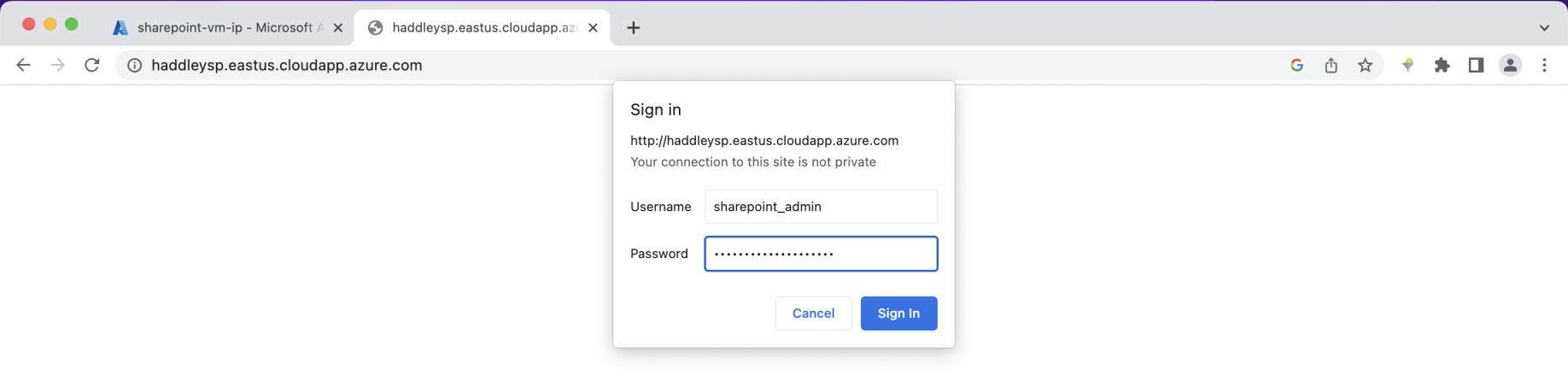View site information icon in address bar

click(x=134, y=66)
